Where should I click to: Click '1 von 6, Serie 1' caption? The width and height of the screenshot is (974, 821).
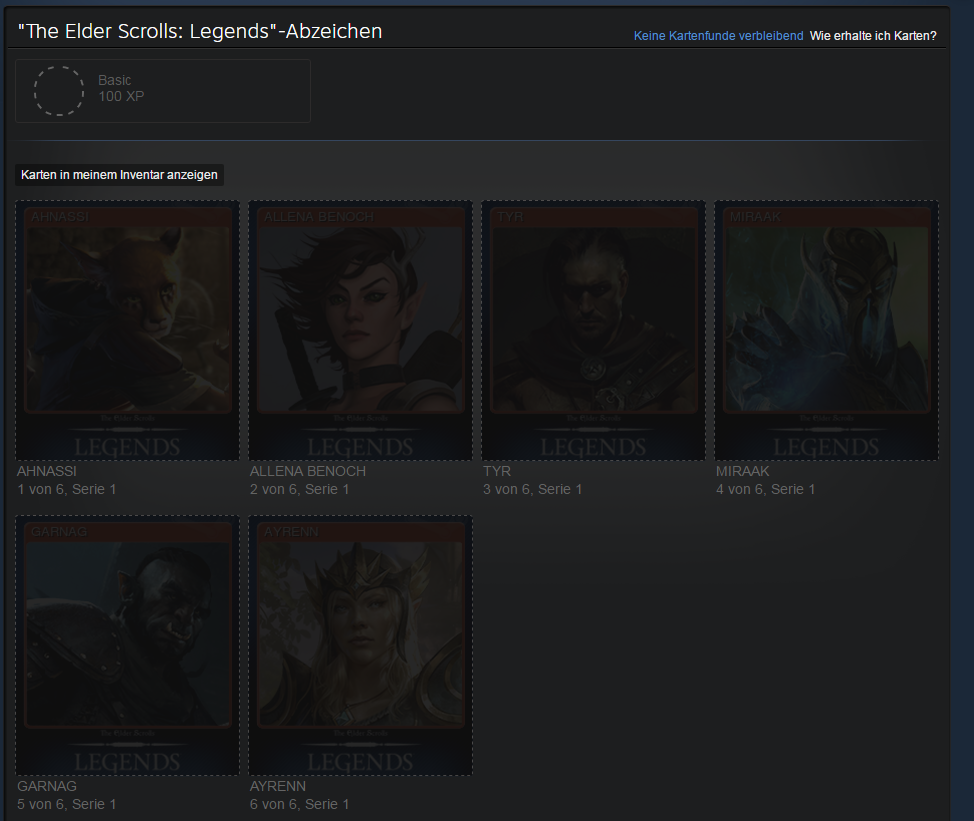pos(67,489)
